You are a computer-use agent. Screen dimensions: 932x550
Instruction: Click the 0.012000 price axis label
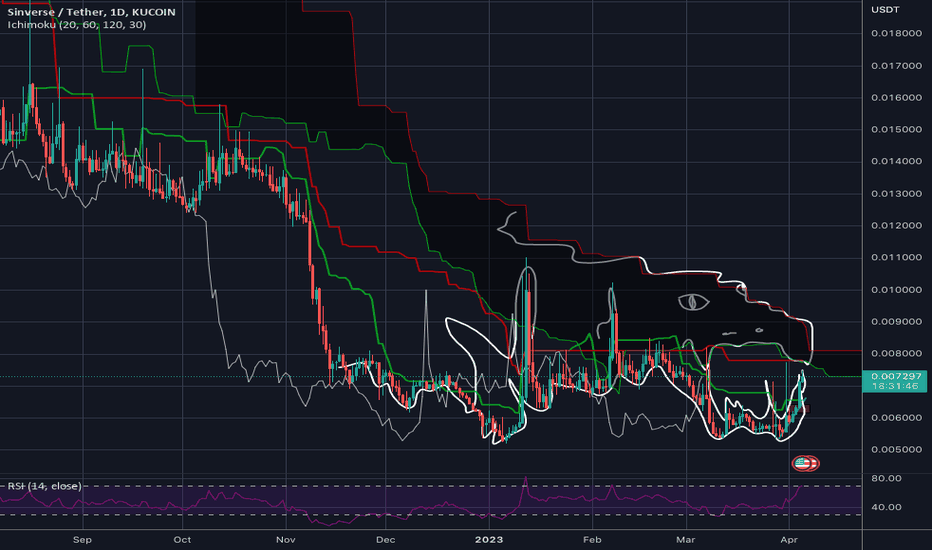click(896, 225)
